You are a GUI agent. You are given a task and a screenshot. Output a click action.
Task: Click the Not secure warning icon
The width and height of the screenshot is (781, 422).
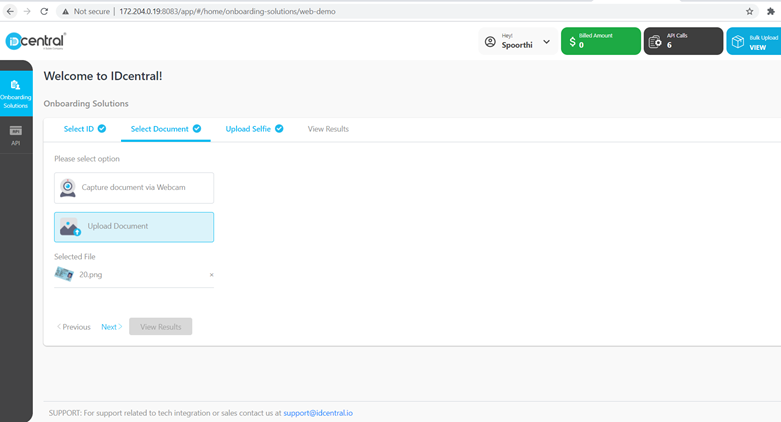[x=65, y=11]
